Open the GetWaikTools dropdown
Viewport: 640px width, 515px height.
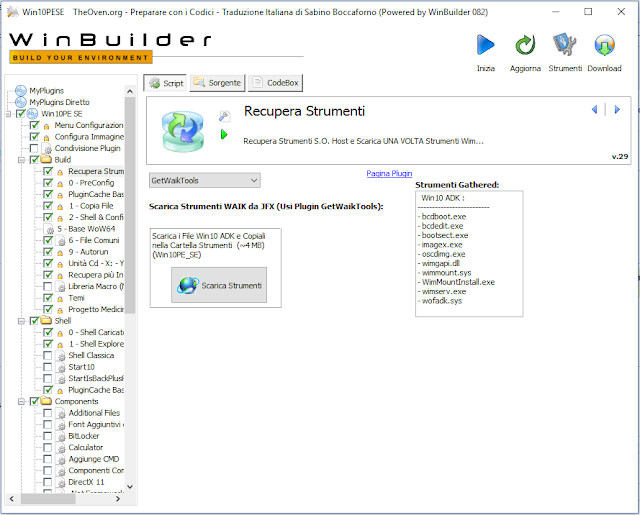tap(204, 180)
